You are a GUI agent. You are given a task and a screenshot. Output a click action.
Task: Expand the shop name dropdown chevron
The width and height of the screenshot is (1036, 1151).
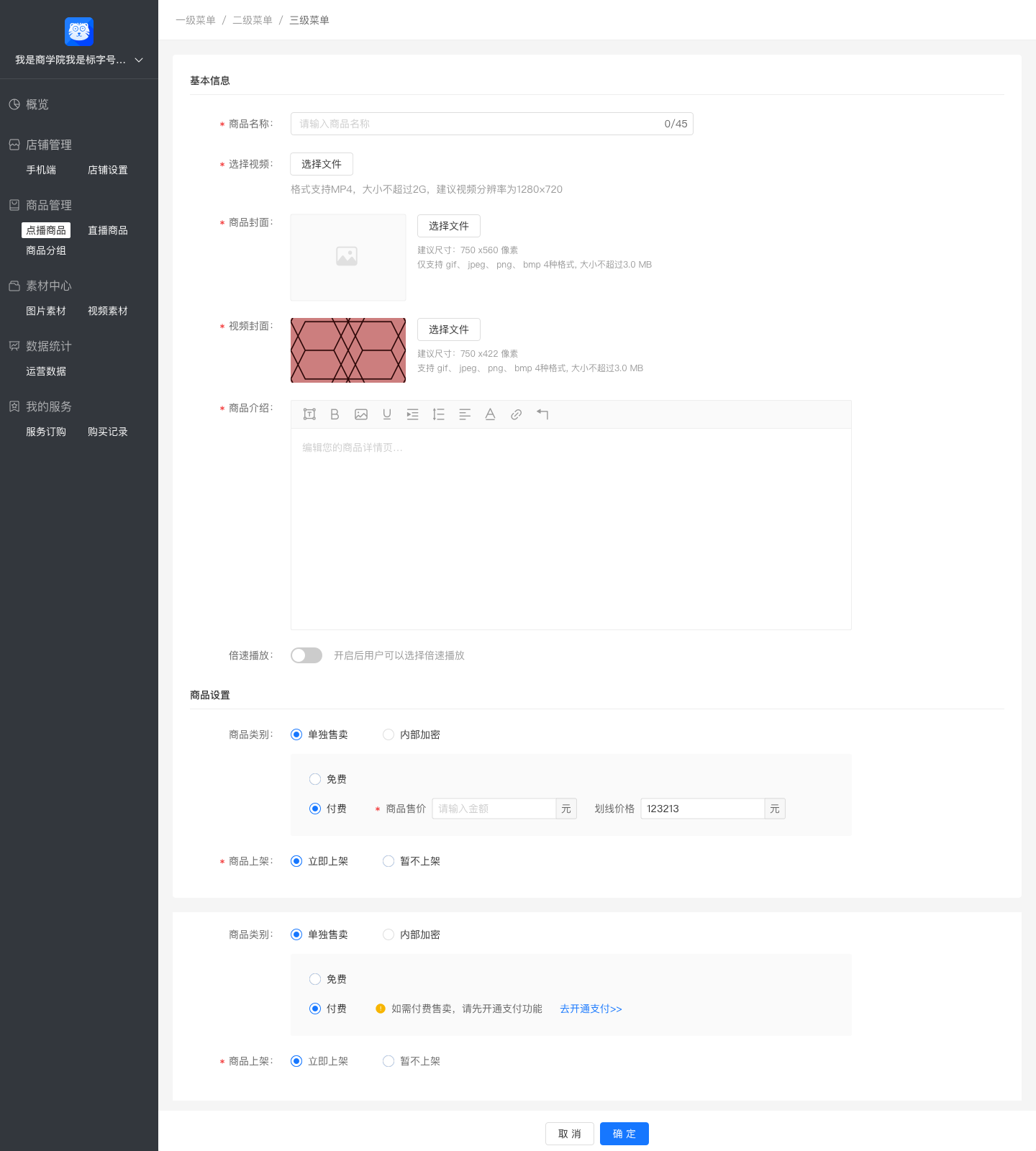[139, 60]
